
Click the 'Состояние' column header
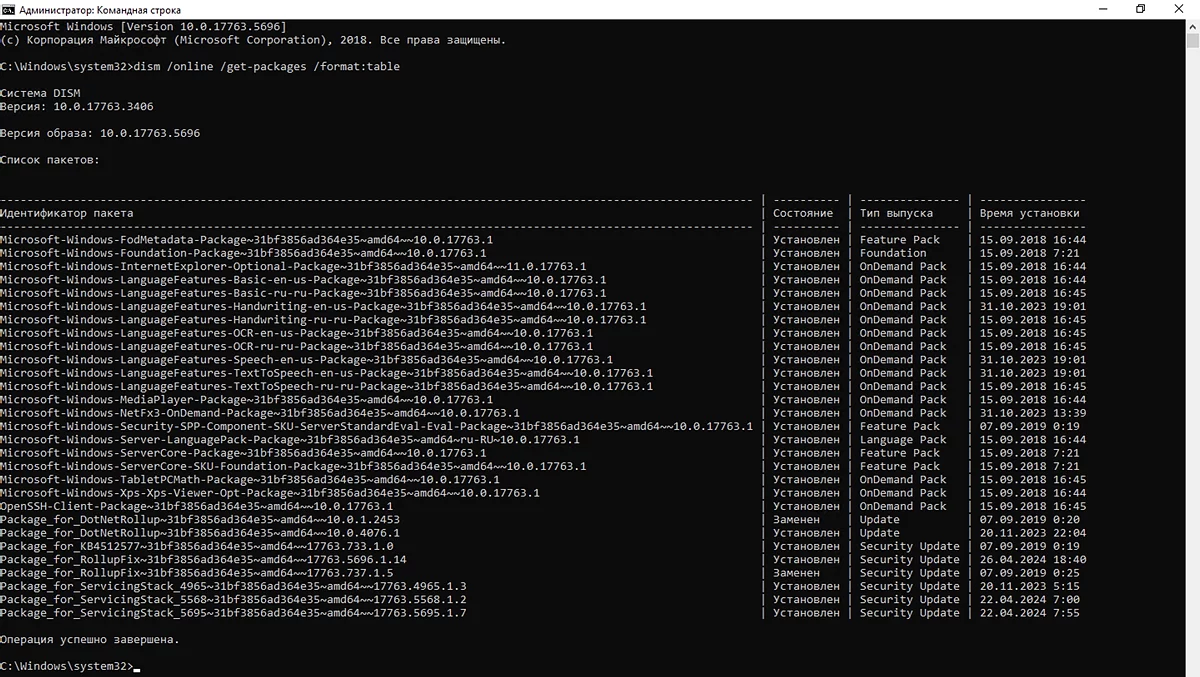[x=803, y=213]
